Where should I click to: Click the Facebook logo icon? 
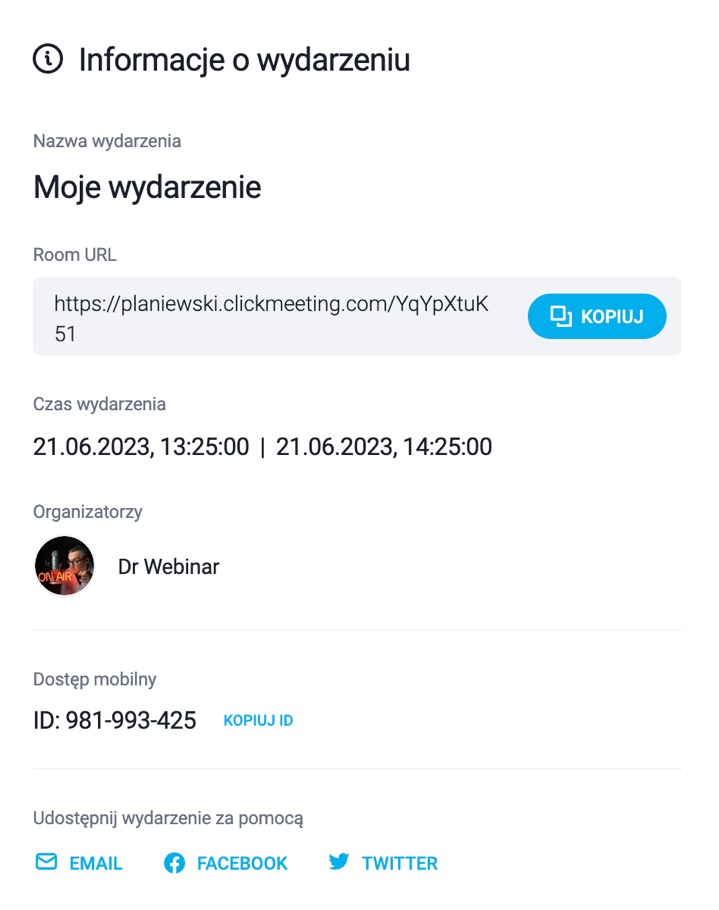175,863
